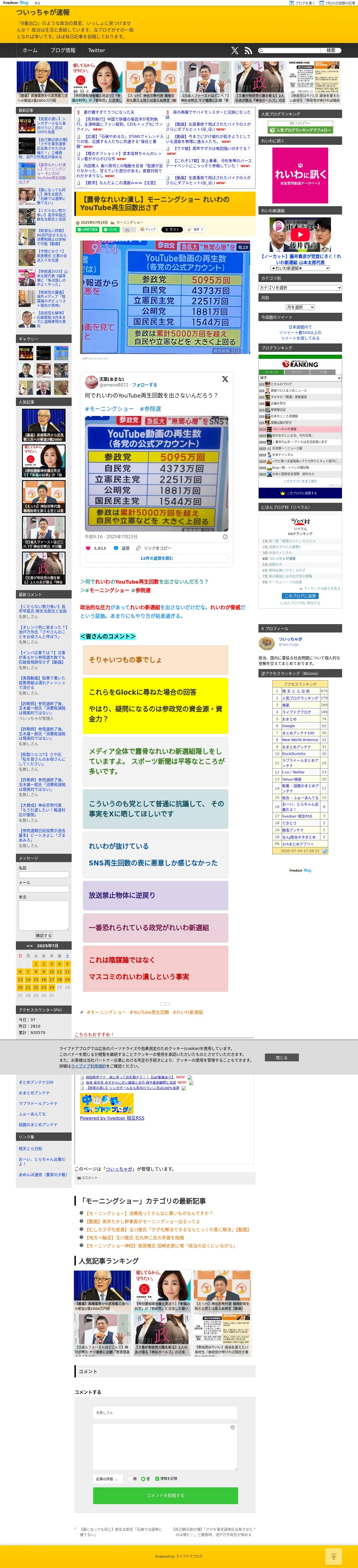
Task: Open the カテゴリを選択 dropdown
Action: pyautogui.click(x=300, y=288)
